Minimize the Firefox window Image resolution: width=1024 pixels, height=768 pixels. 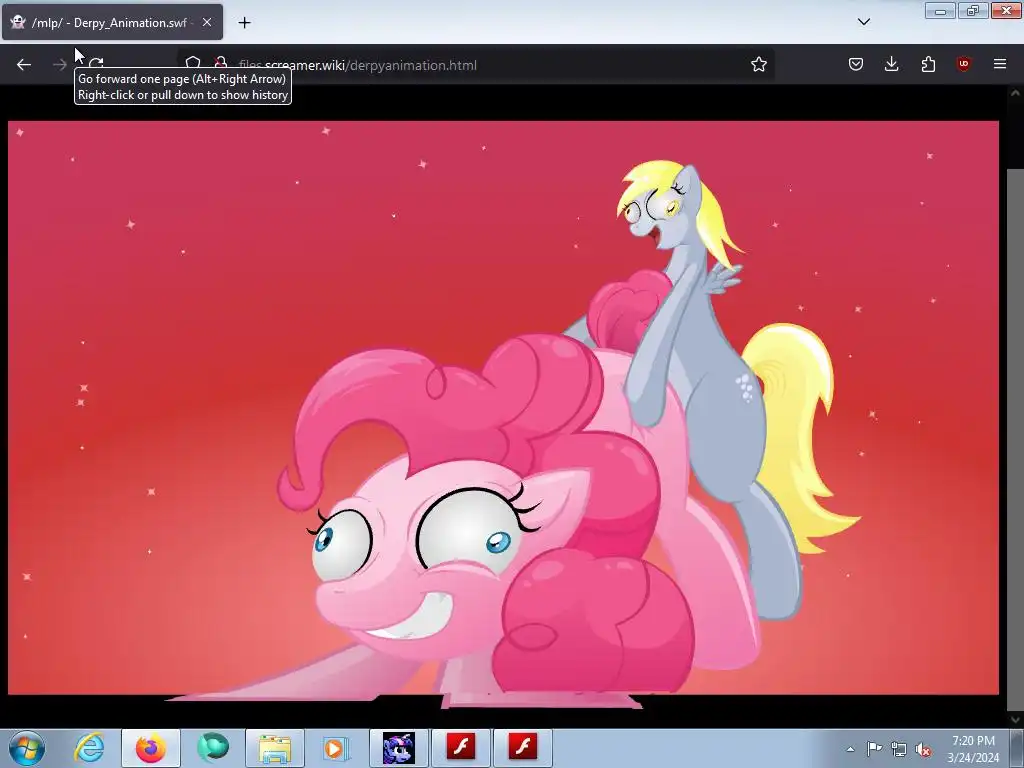(940, 10)
